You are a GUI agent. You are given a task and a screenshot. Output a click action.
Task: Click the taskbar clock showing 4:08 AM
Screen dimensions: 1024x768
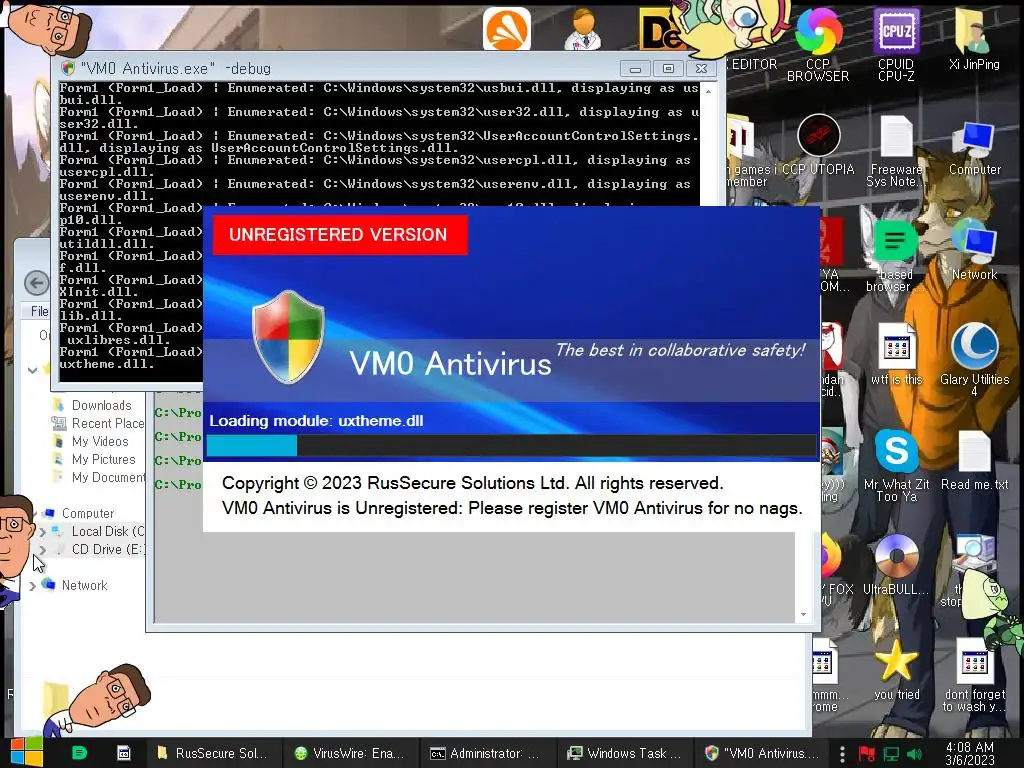[969, 753]
